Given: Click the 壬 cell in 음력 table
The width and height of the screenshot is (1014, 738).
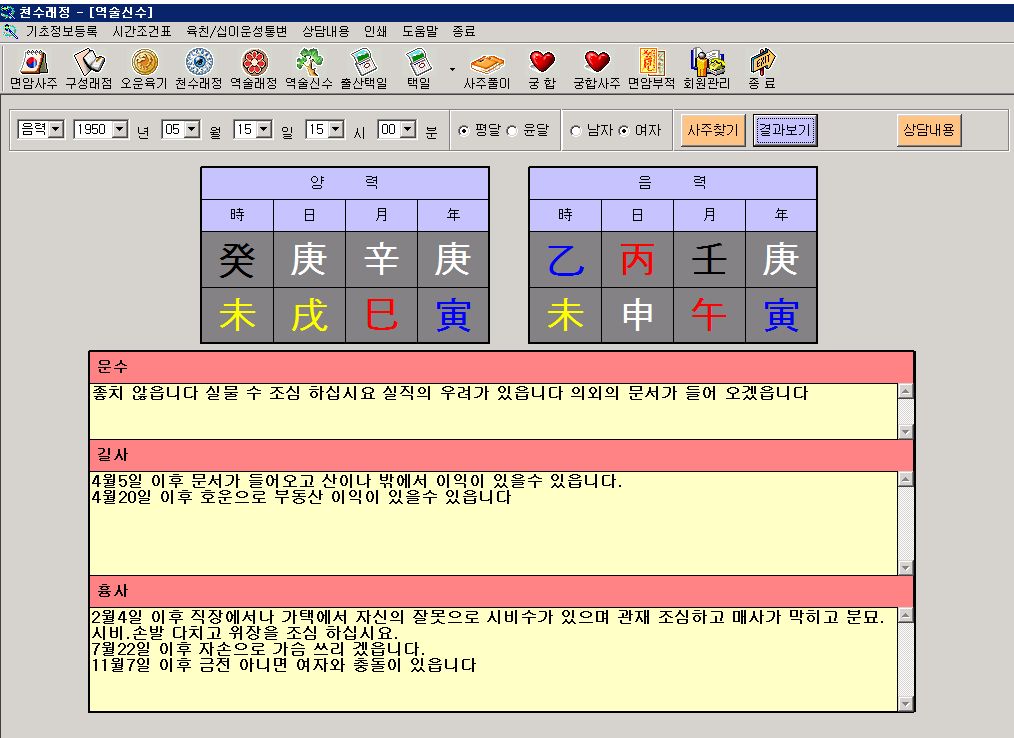Looking at the screenshot, I should [709, 259].
